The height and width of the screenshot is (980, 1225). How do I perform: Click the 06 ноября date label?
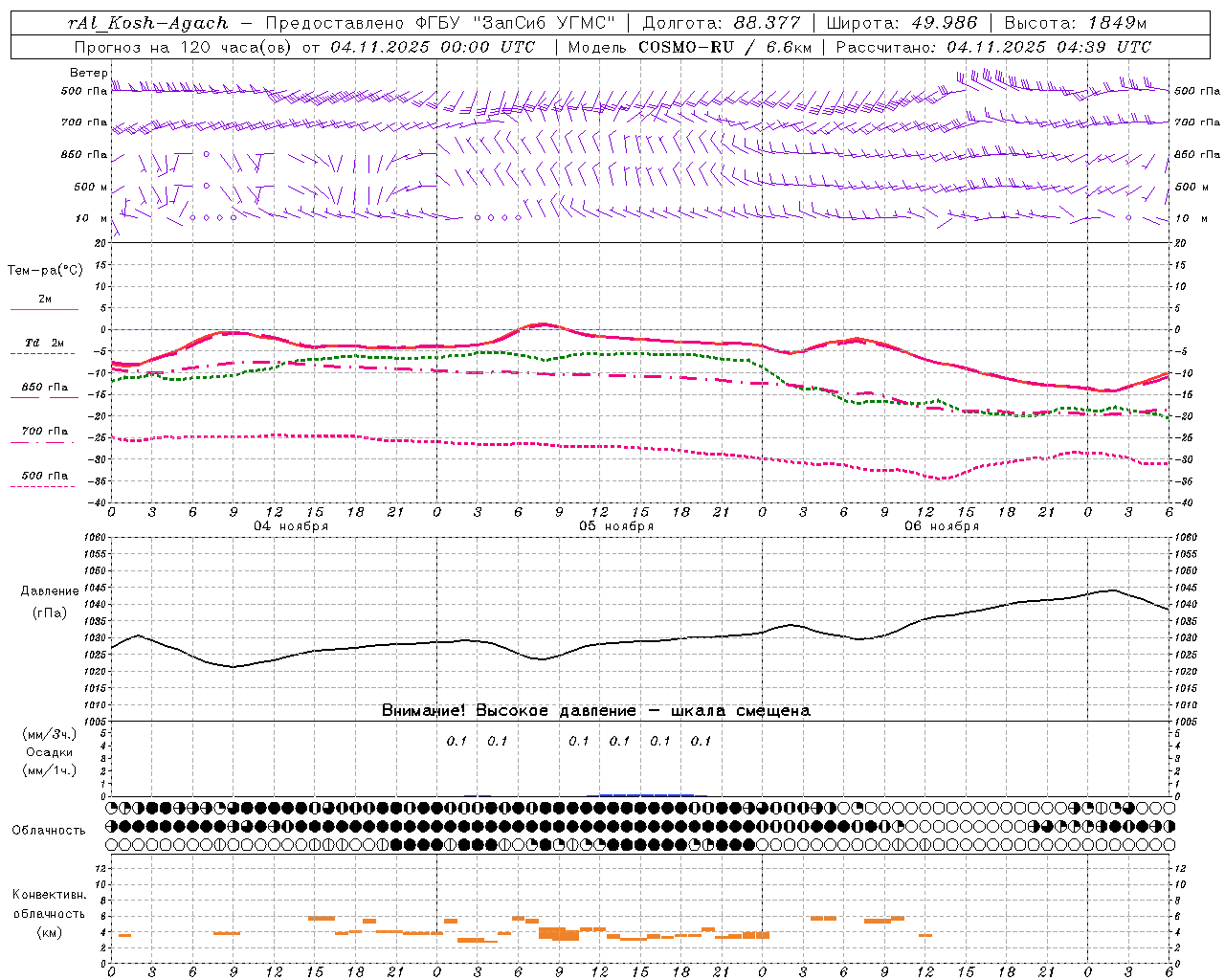(942, 526)
